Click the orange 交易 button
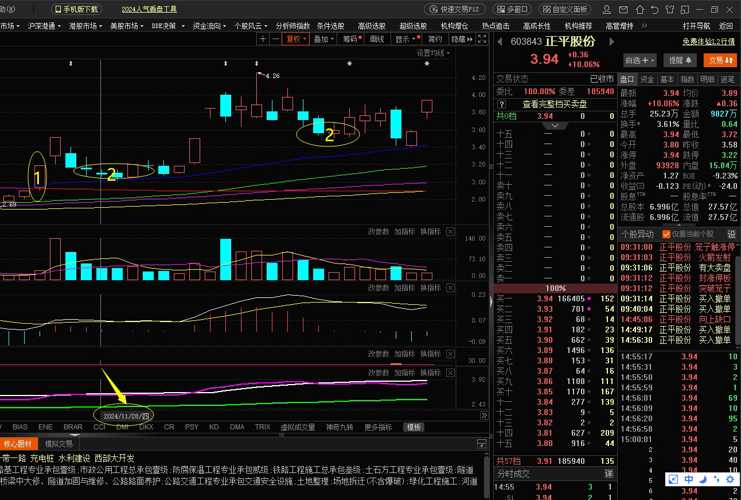 pyautogui.click(x=718, y=60)
